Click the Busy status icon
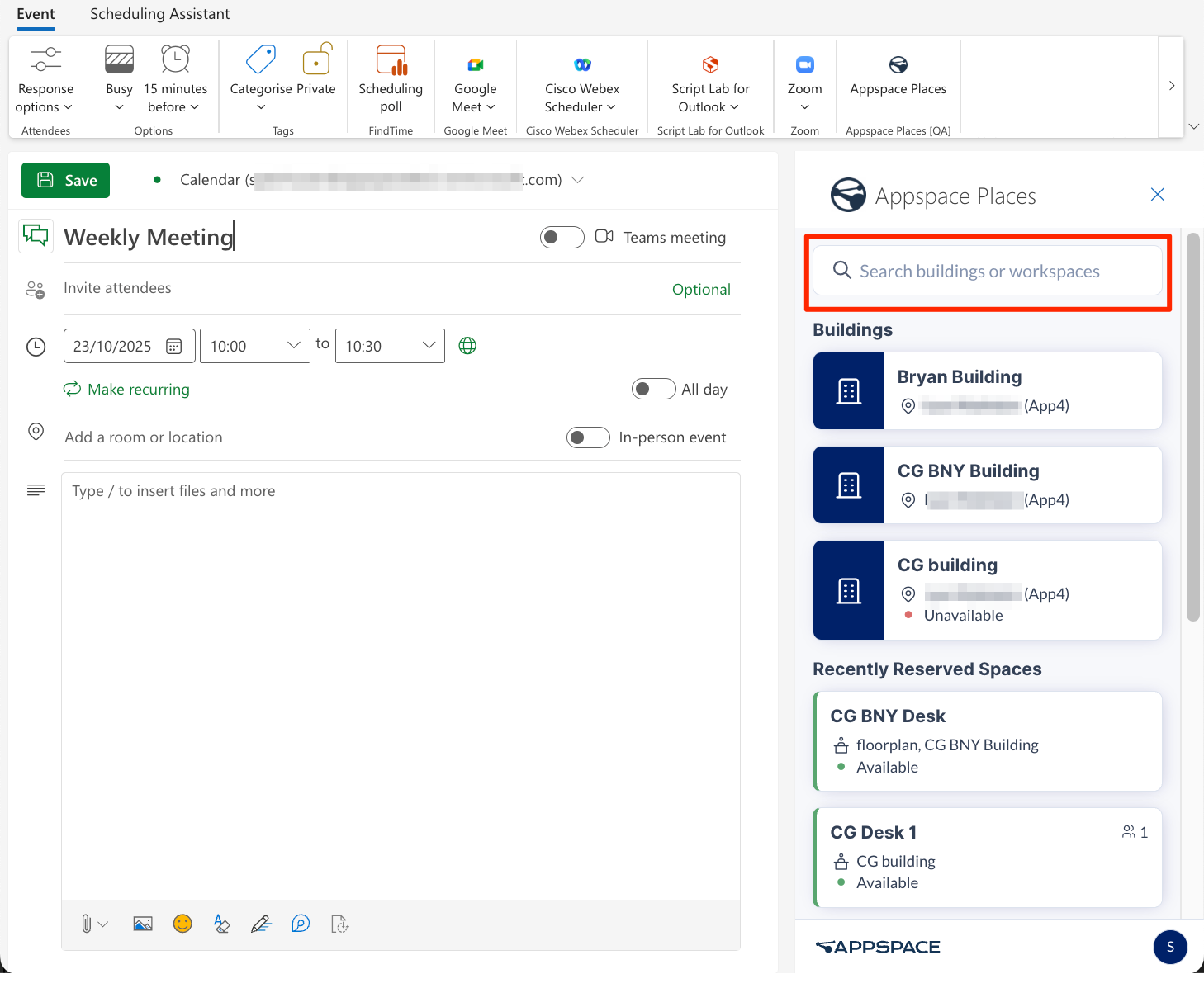Screen dimensions: 1204x1007 (x=119, y=59)
